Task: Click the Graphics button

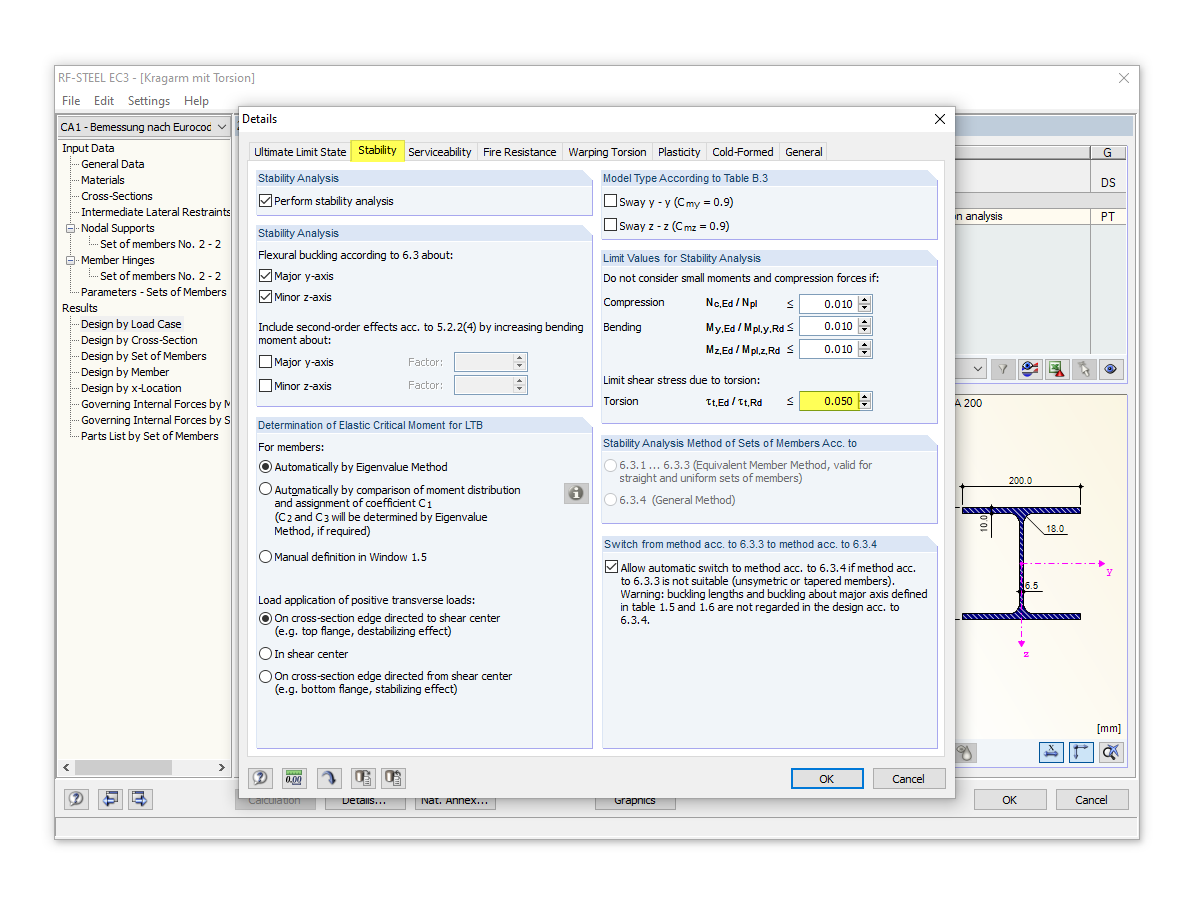Action: [x=635, y=800]
